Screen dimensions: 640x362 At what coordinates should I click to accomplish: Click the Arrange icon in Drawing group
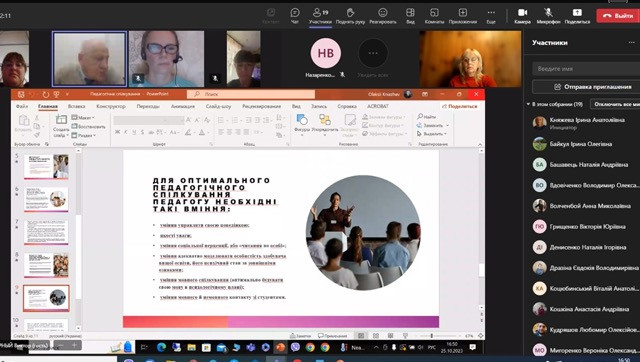(x=325, y=123)
